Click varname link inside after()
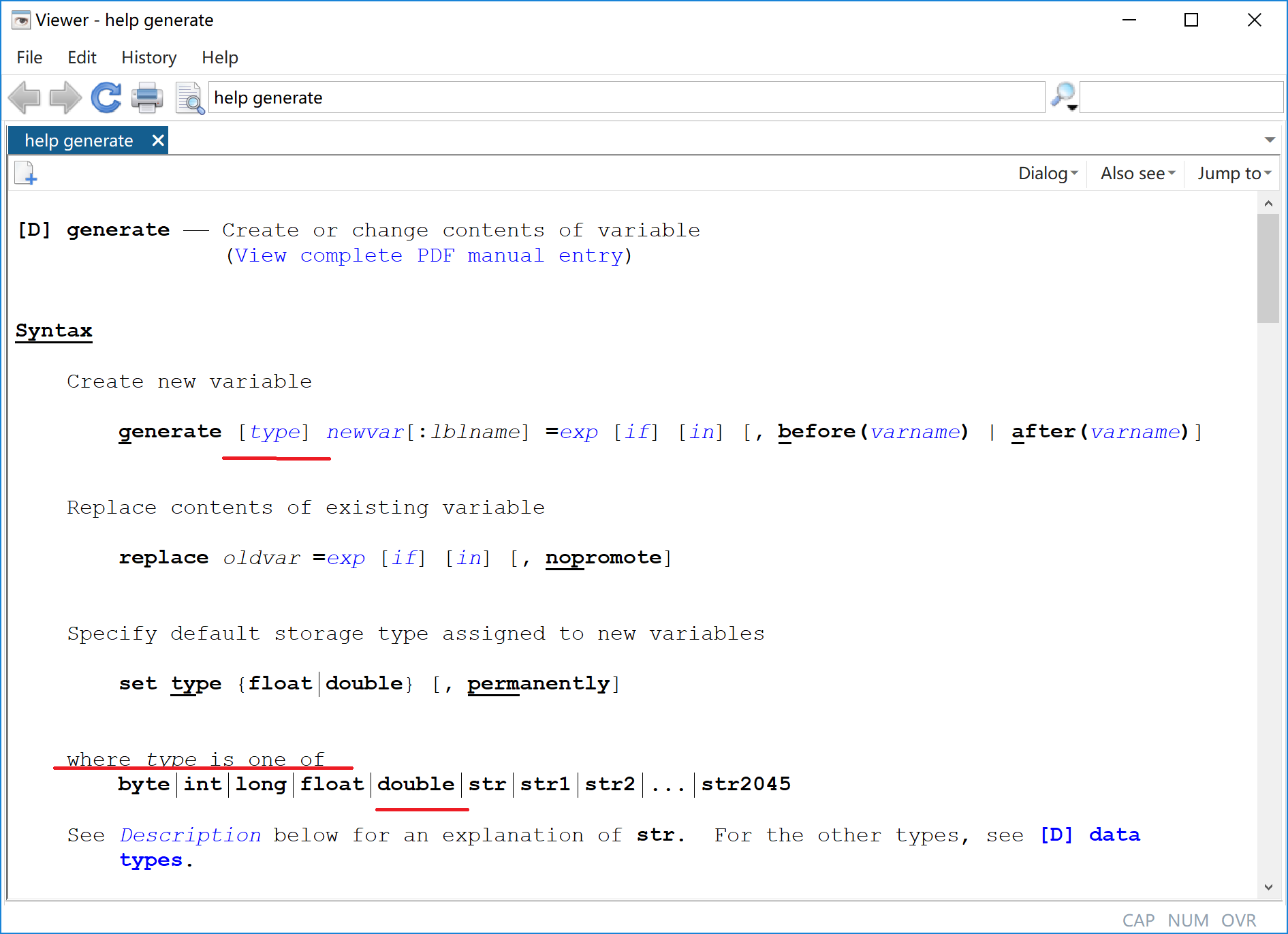 click(x=1135, y=432)
